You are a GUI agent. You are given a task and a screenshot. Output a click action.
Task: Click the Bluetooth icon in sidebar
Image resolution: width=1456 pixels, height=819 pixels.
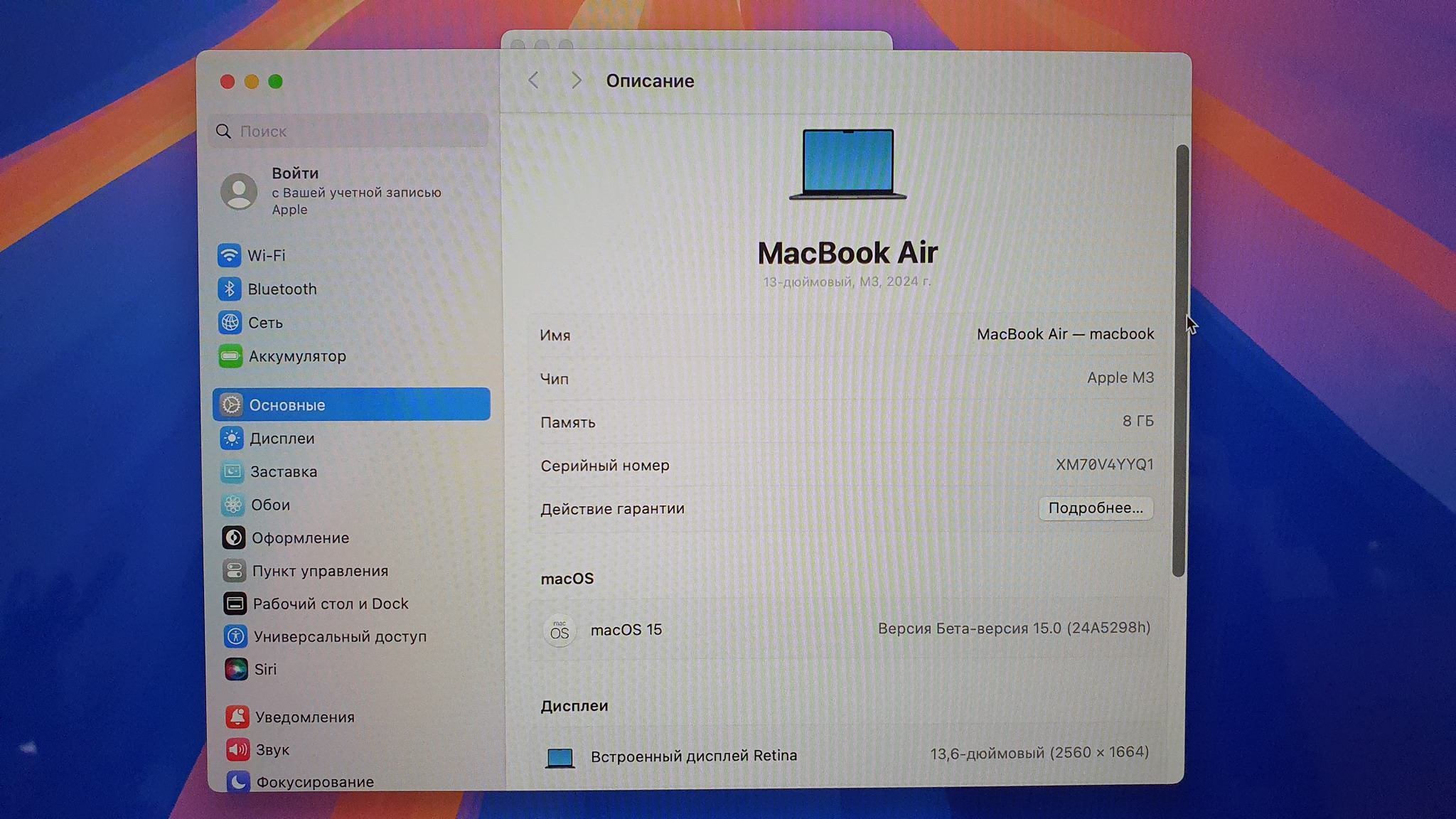pos(229,289)
